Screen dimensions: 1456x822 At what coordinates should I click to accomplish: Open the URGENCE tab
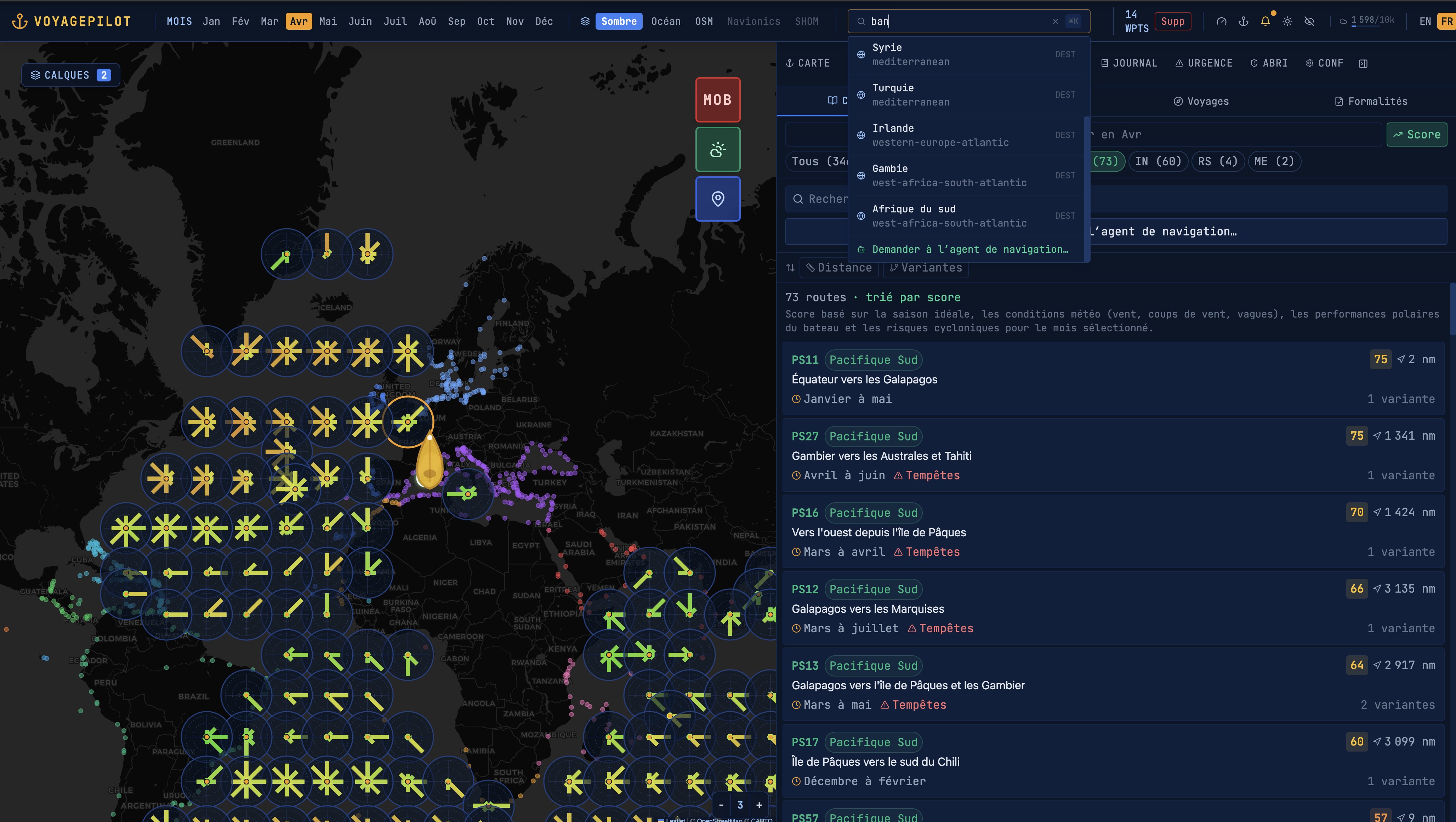pyautogui.click(x=1204, y=63)
